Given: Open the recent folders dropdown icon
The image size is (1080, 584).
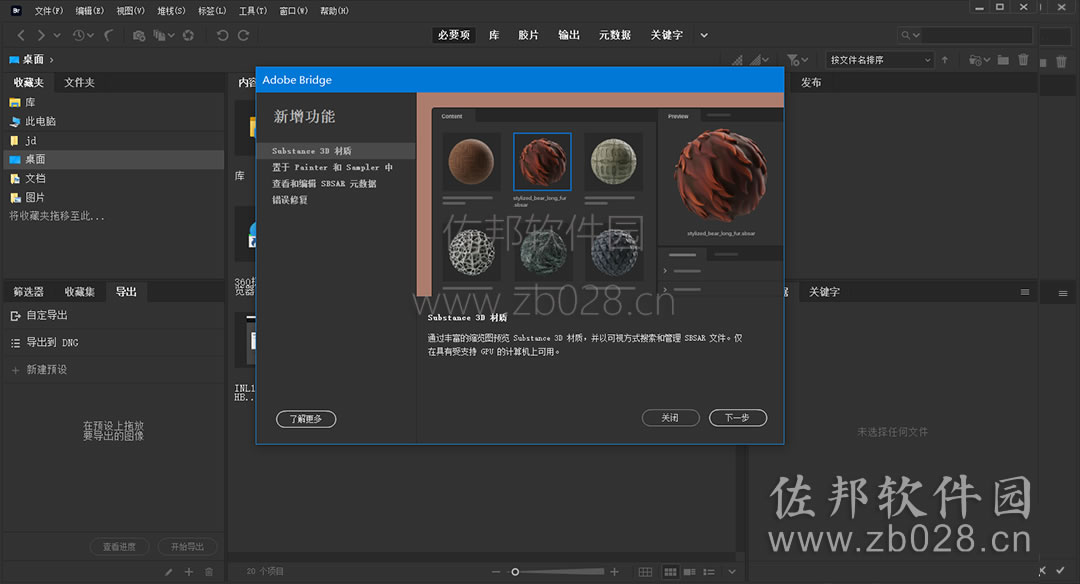Looking at the screenshot, I should (979, 60).
